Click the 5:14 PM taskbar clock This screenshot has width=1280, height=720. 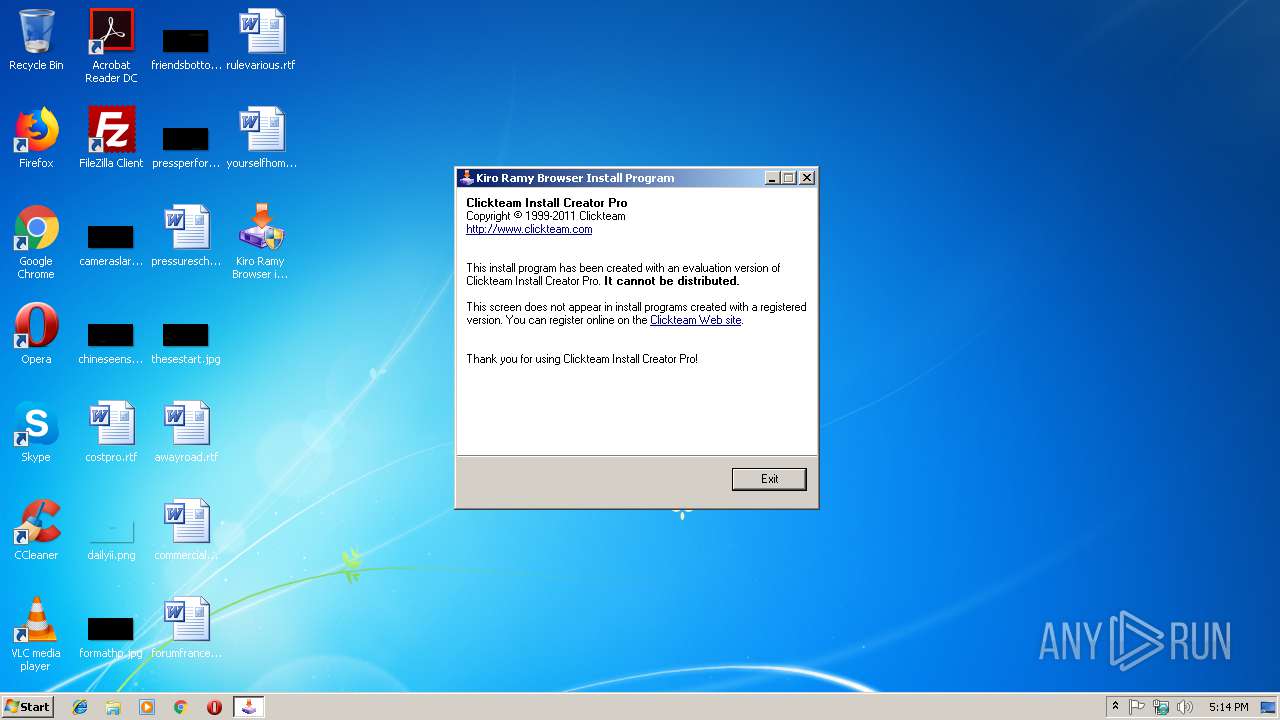click(x=1228, y=707)
